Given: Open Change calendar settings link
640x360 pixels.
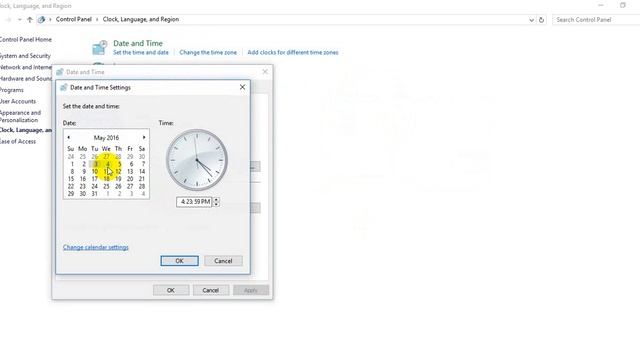Looking at the screenshot, I should click(x=96, y=247).
